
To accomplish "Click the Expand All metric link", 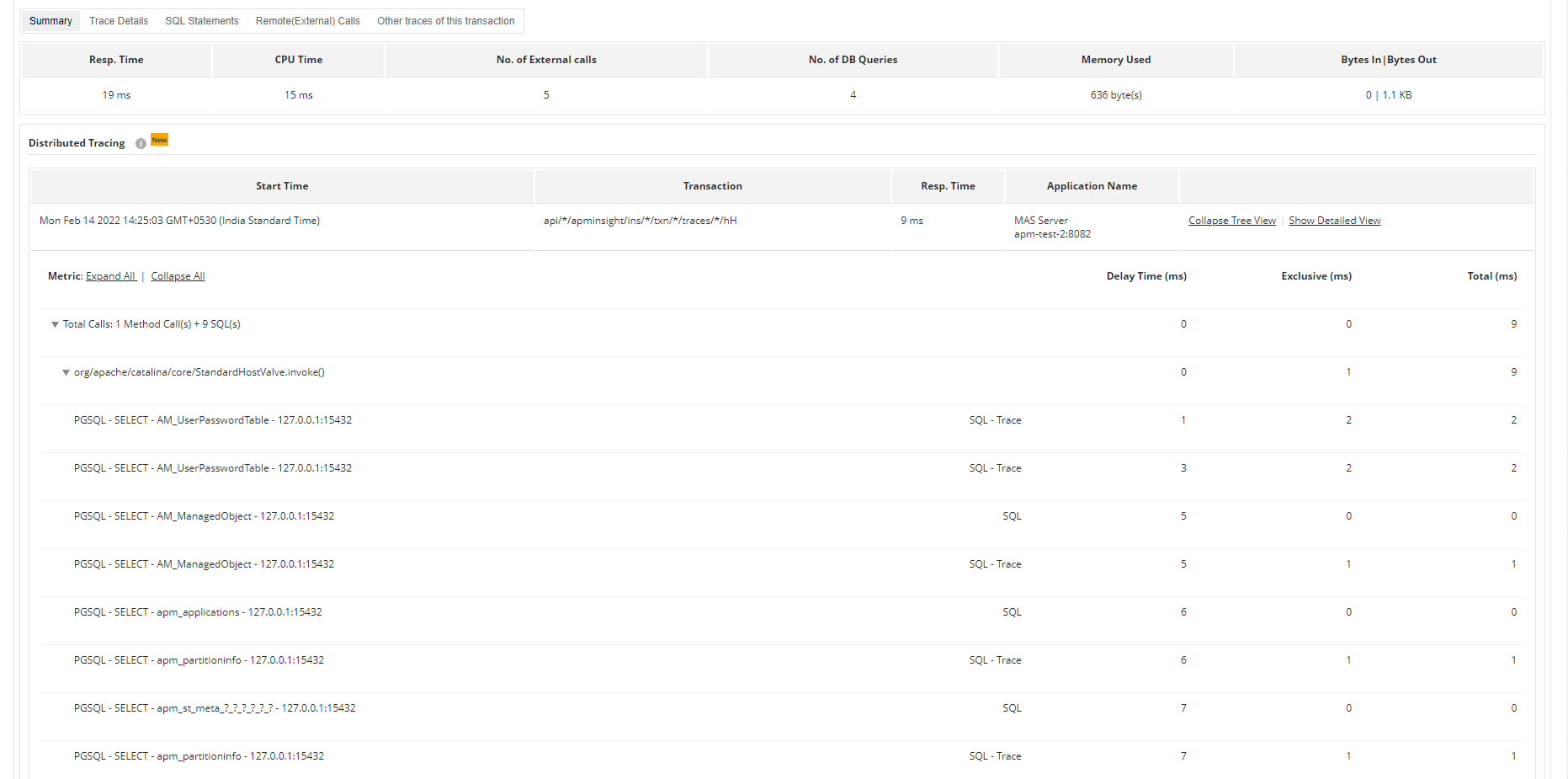I will (110, 276).
